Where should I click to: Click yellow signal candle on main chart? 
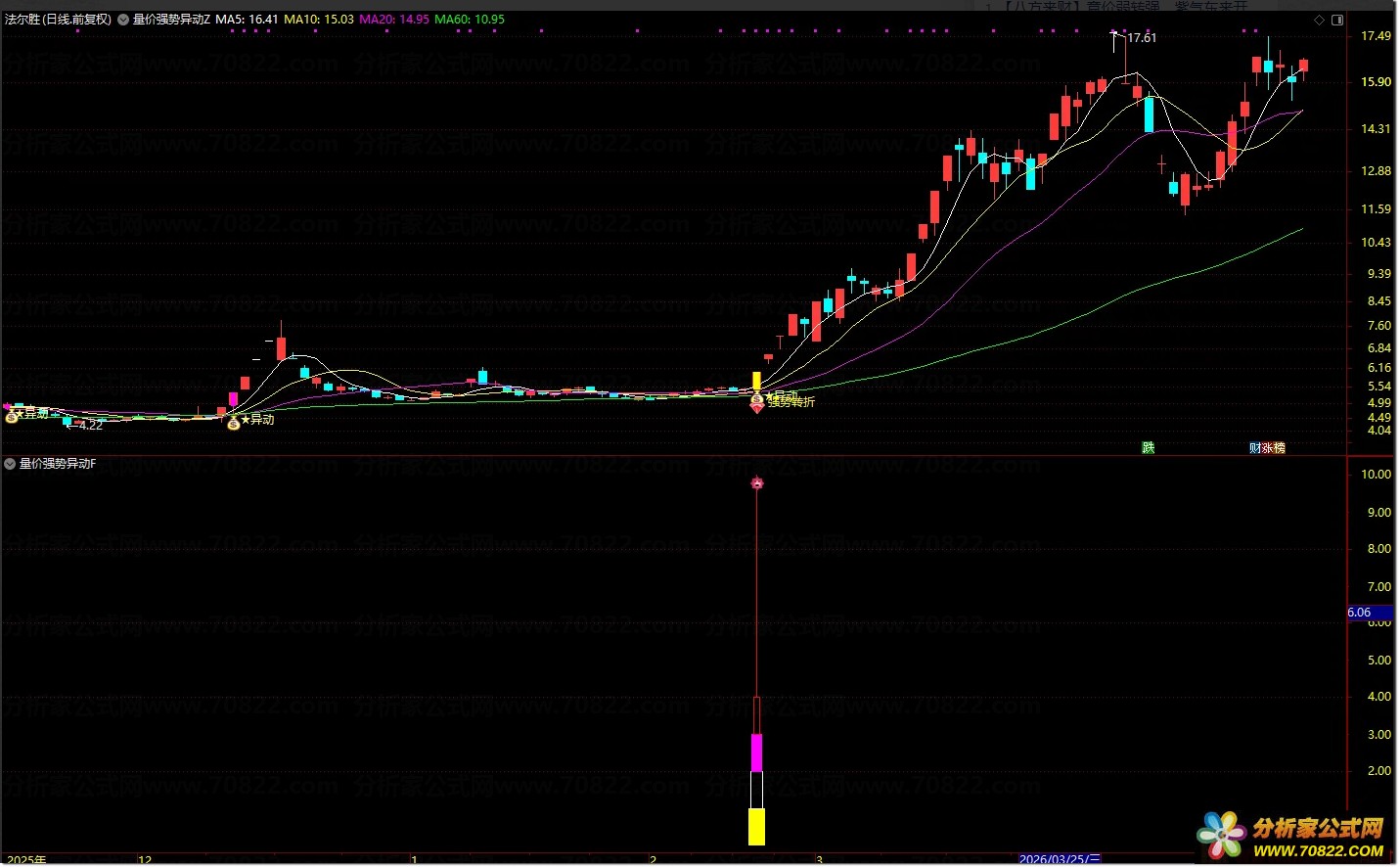coord(756,382)
